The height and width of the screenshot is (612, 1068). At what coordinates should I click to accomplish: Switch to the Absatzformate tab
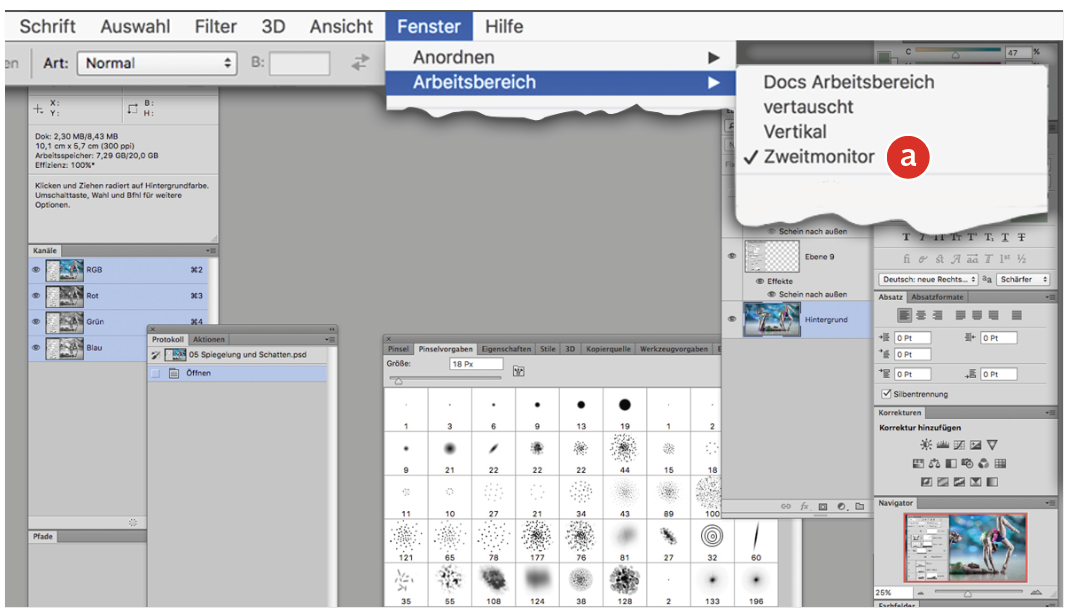pyautogui.click(x=937, y=297)
